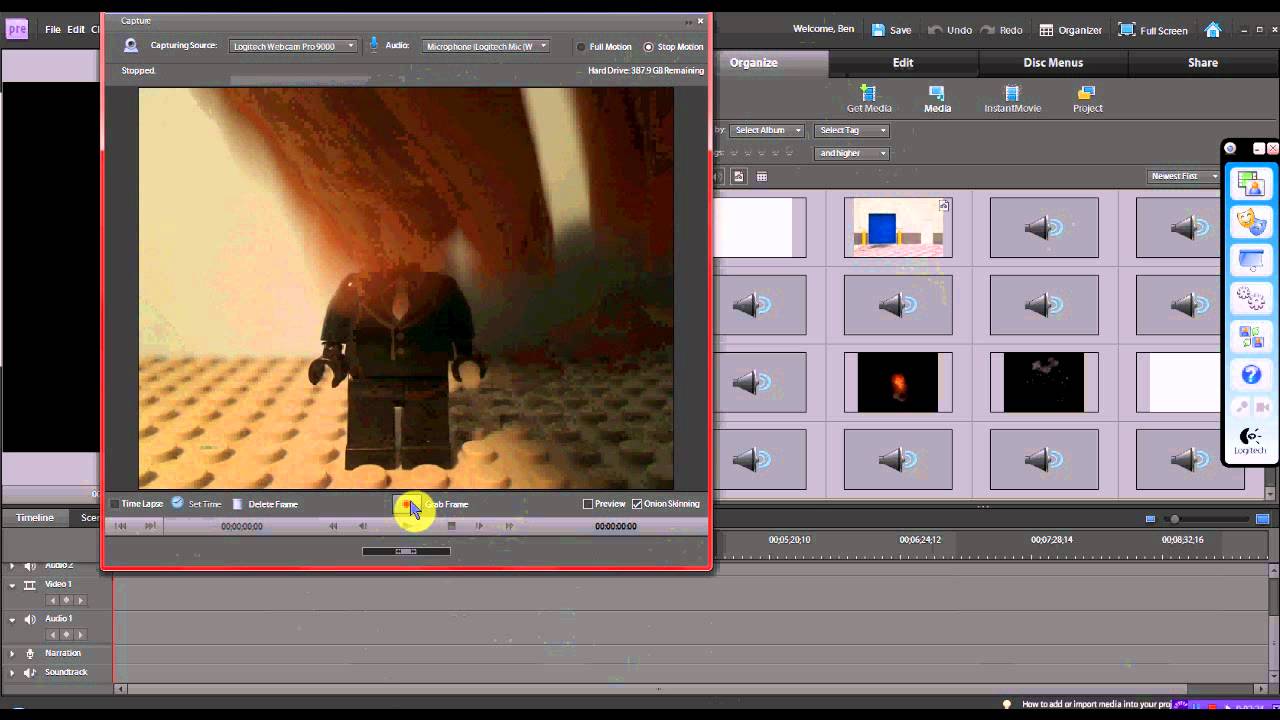This screenshot has width=1280, height=720.
Task: Click rewind button in Capture window
Action: tap(333, 526)
